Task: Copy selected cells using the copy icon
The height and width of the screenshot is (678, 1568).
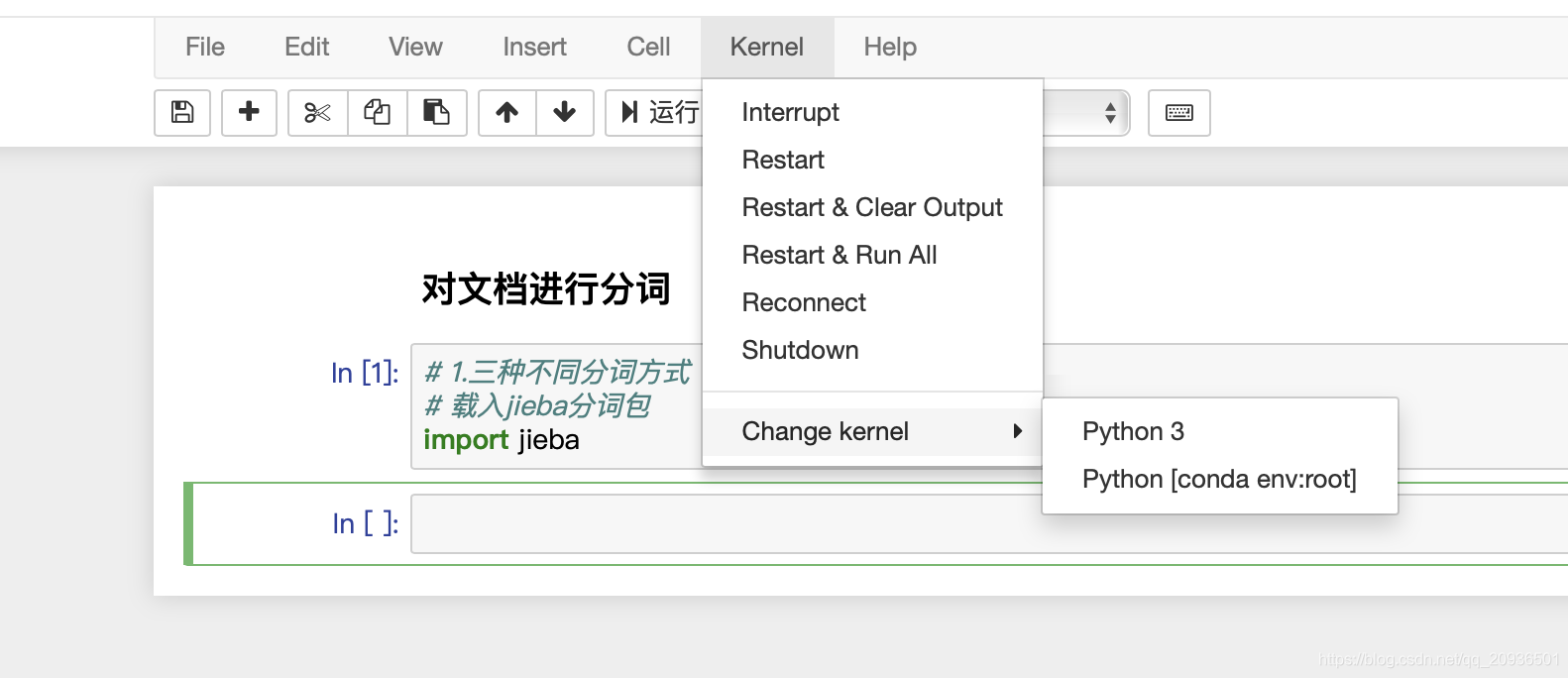Action: (x=377, y=112)
